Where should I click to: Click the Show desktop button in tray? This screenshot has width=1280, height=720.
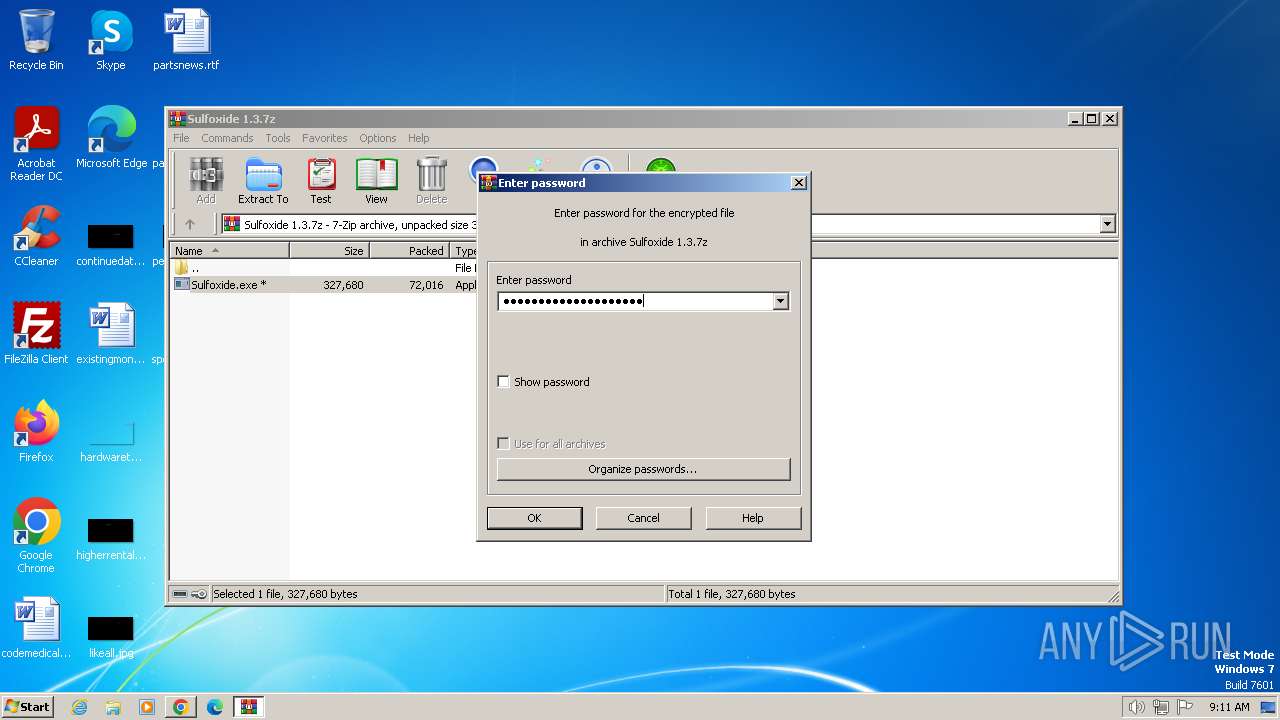point(1270,707)
